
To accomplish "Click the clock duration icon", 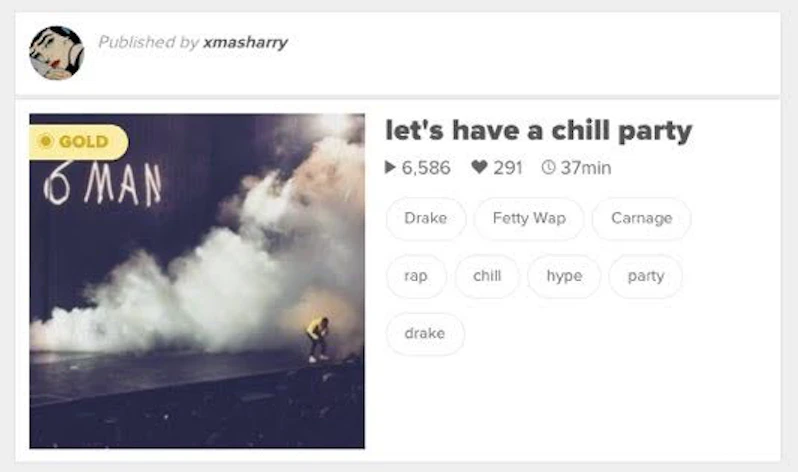I will [x=548, y=167].
